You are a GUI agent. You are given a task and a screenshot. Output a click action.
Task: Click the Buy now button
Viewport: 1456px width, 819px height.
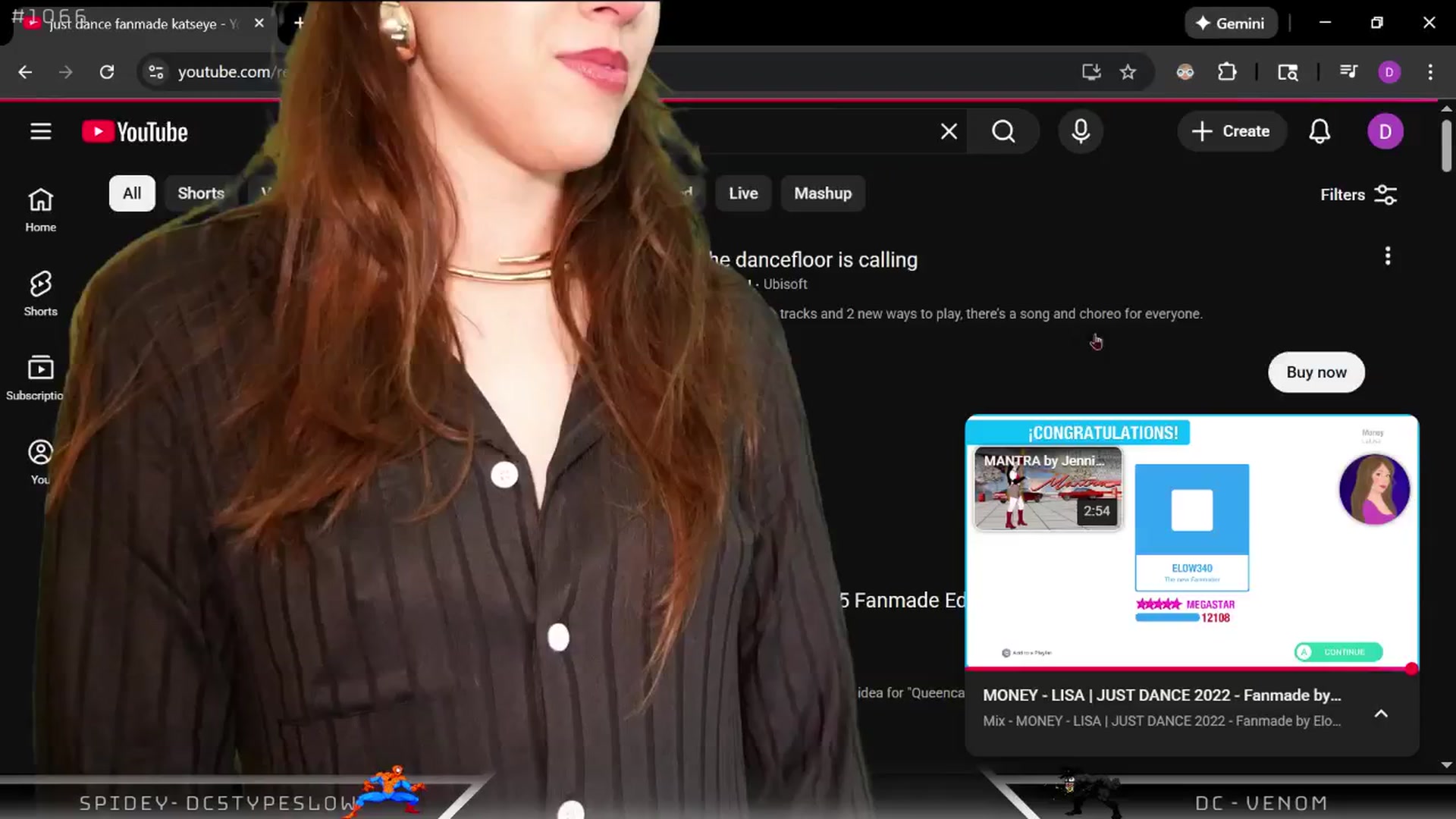tap(1316, 372)
